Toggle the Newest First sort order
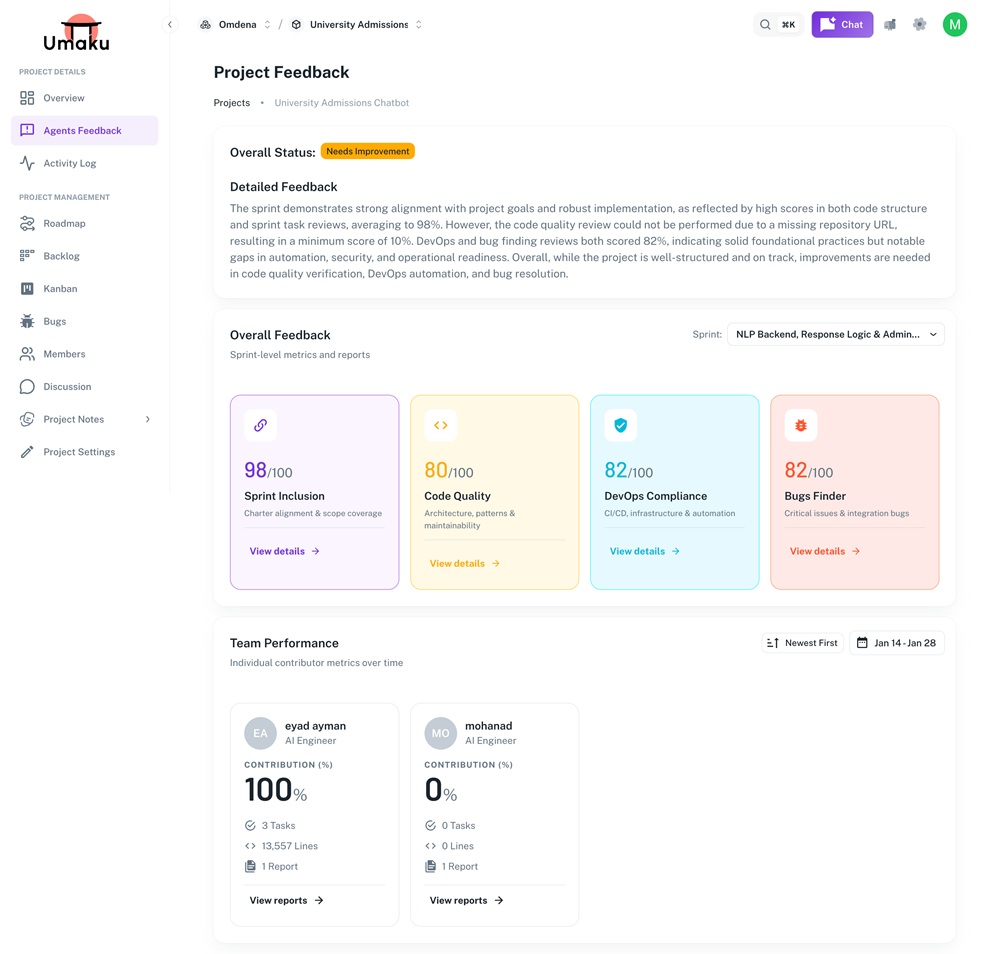Screen dimensions: 1000x954 [802, 643]
